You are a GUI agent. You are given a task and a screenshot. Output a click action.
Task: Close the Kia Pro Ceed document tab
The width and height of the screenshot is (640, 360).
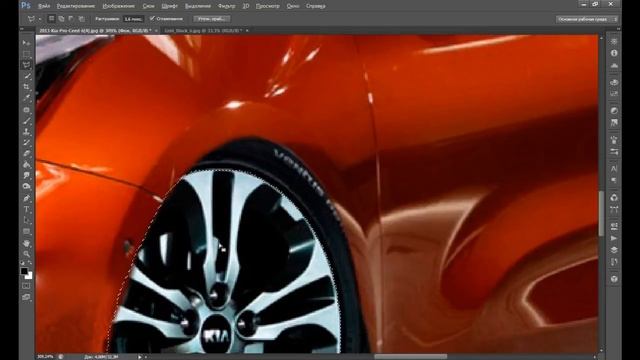point(156,31)
